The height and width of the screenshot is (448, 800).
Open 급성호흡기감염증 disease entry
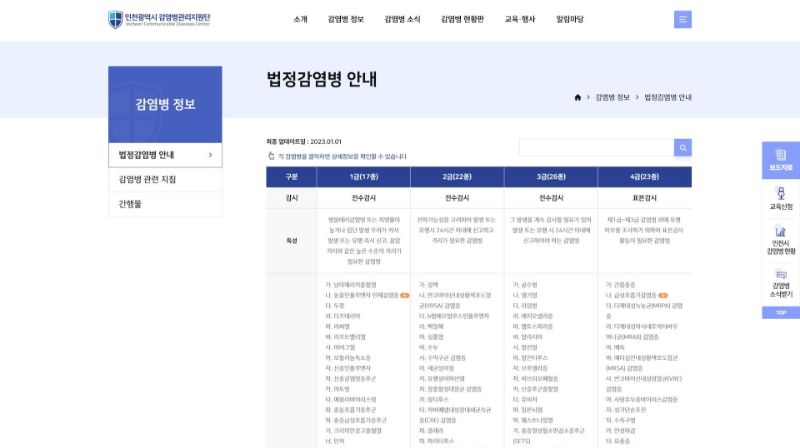[x=631, y=295]
